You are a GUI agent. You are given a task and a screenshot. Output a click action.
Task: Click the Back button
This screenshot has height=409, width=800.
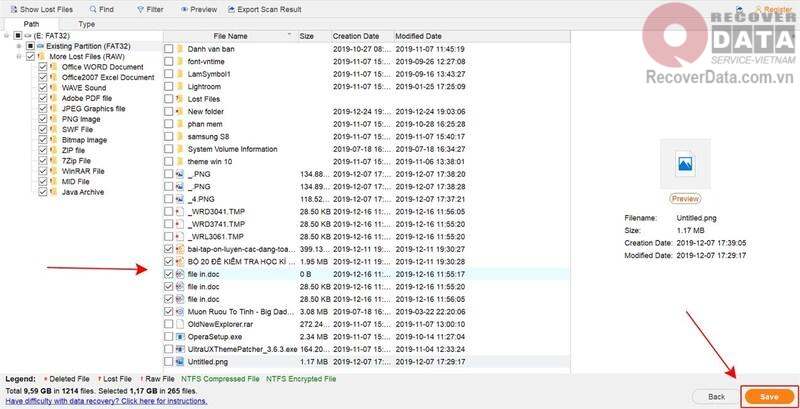pyautogui.click(x=716, y=396)
